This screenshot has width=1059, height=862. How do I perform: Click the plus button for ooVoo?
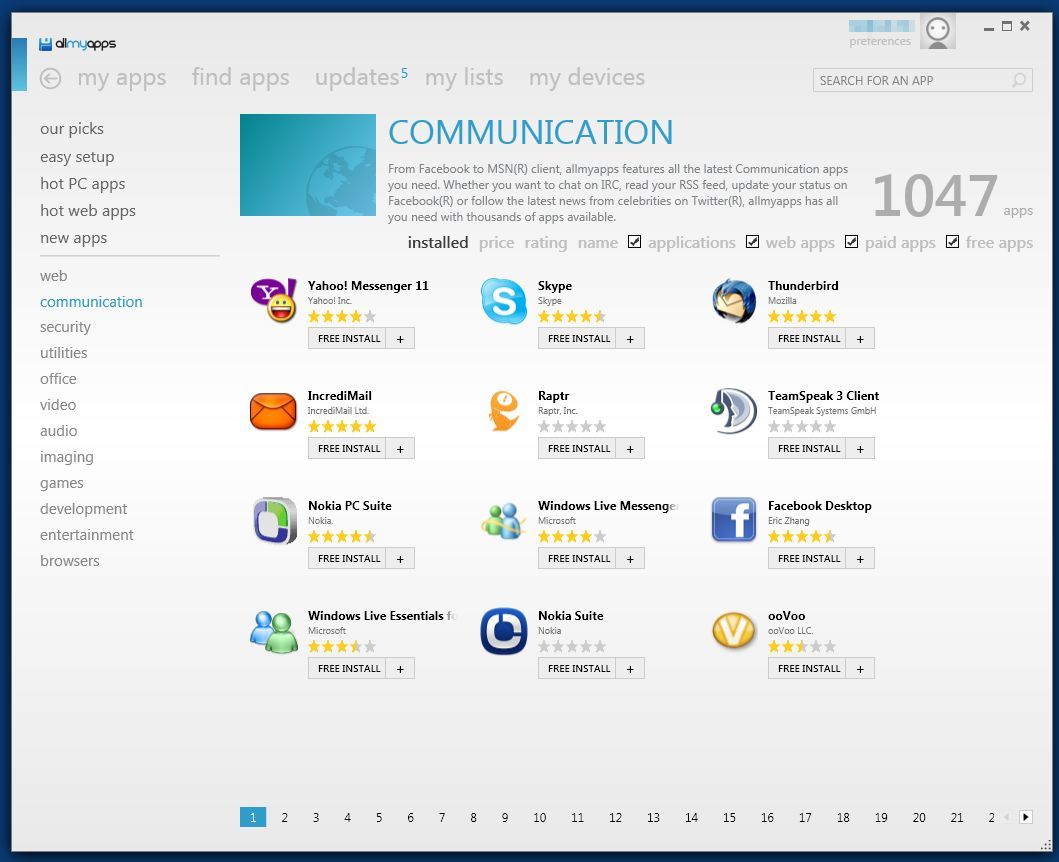point(860,669)
